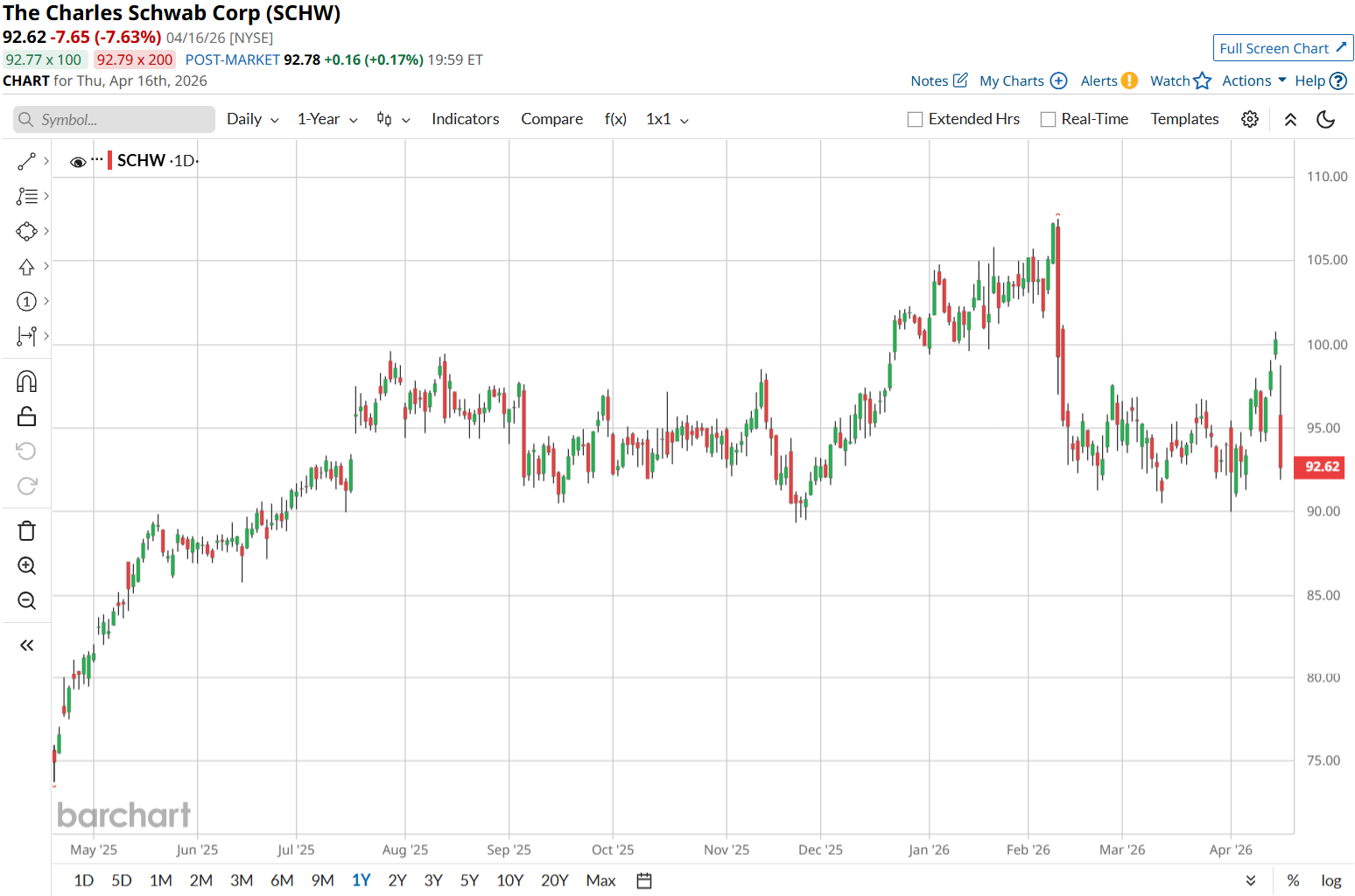Open the f(x) expressions menu
The image size is (1355, 896).
click(x=615, y=119)
